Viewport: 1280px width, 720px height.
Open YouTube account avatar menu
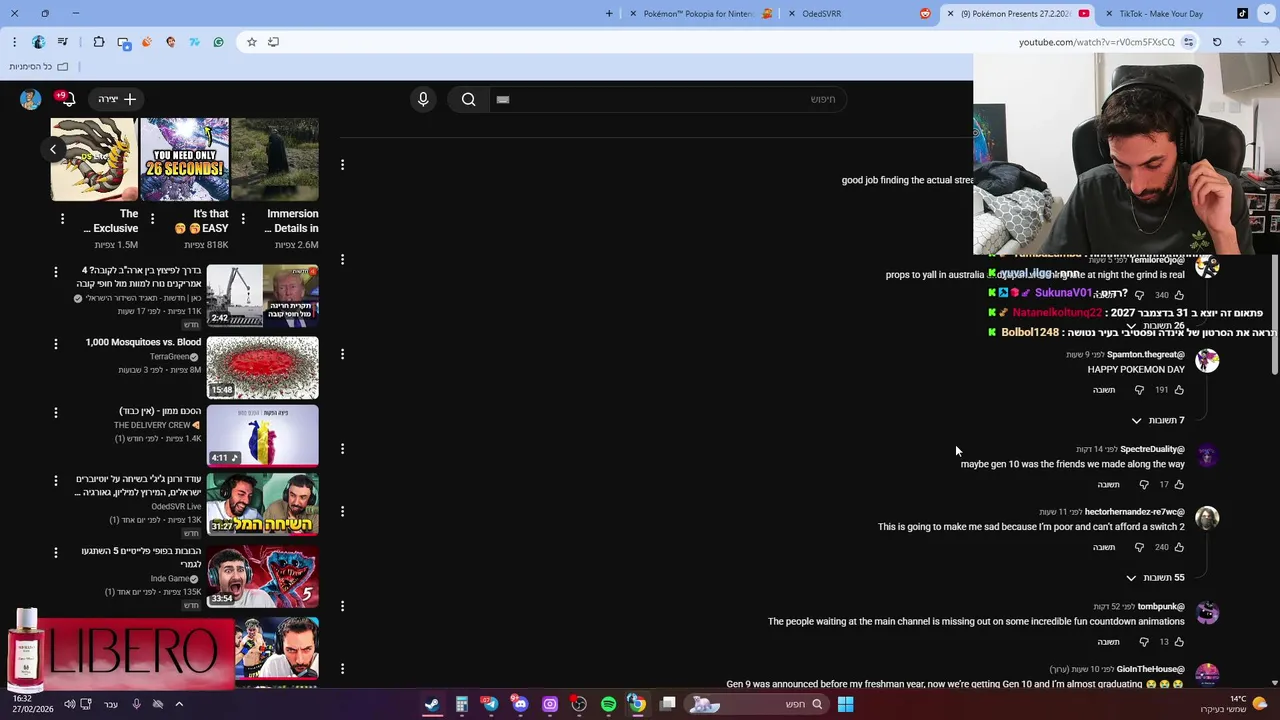30,99
